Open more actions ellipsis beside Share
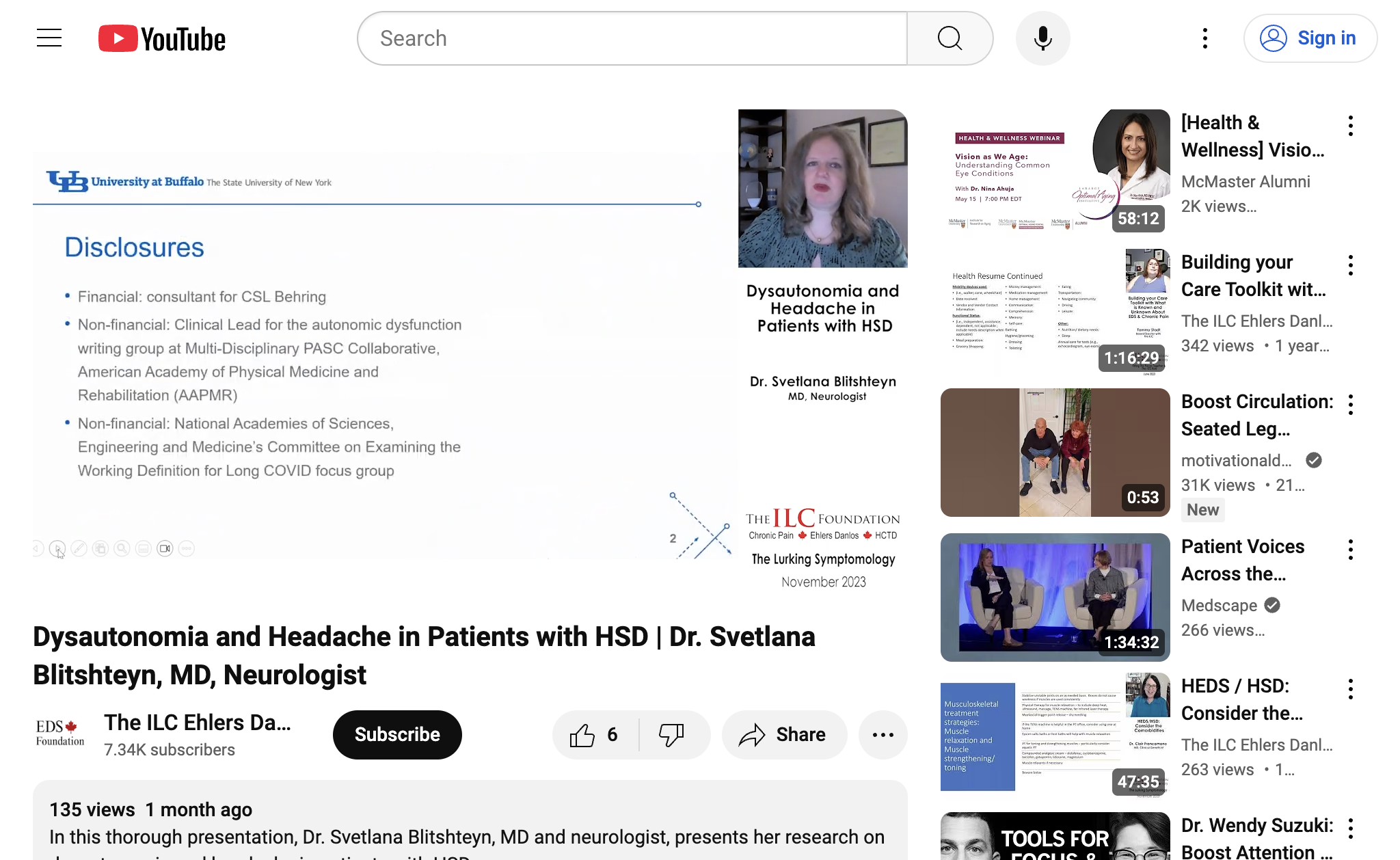 (x=883, y=735)
